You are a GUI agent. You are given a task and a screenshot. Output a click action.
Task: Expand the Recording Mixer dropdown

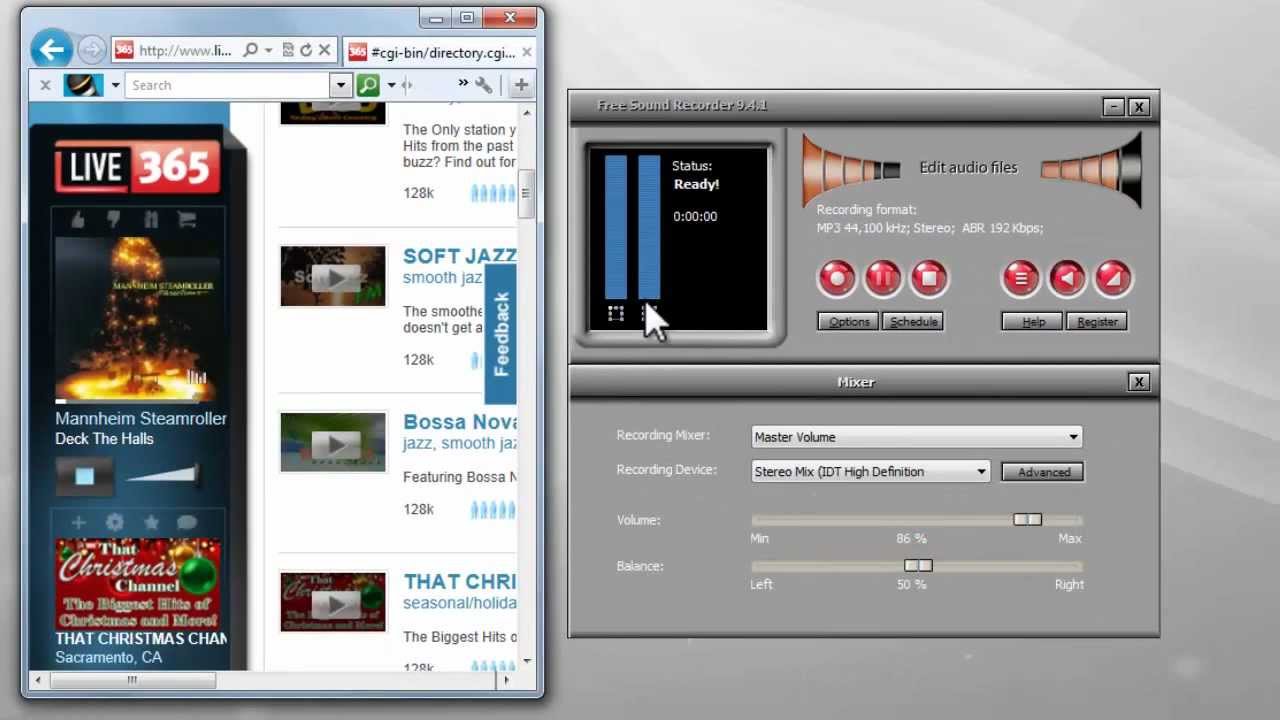pos(1073,437)
